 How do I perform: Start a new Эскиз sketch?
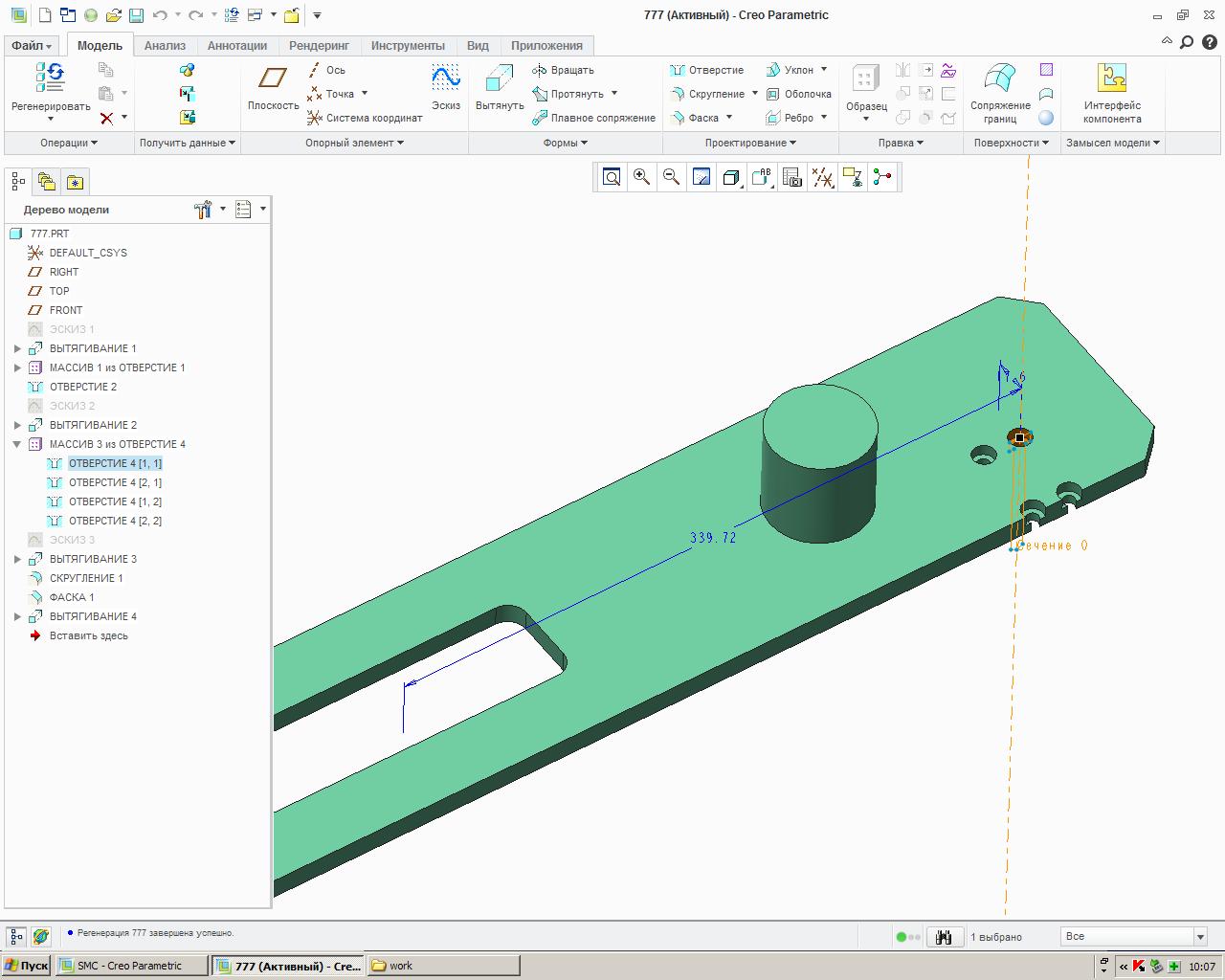(446, 77)
